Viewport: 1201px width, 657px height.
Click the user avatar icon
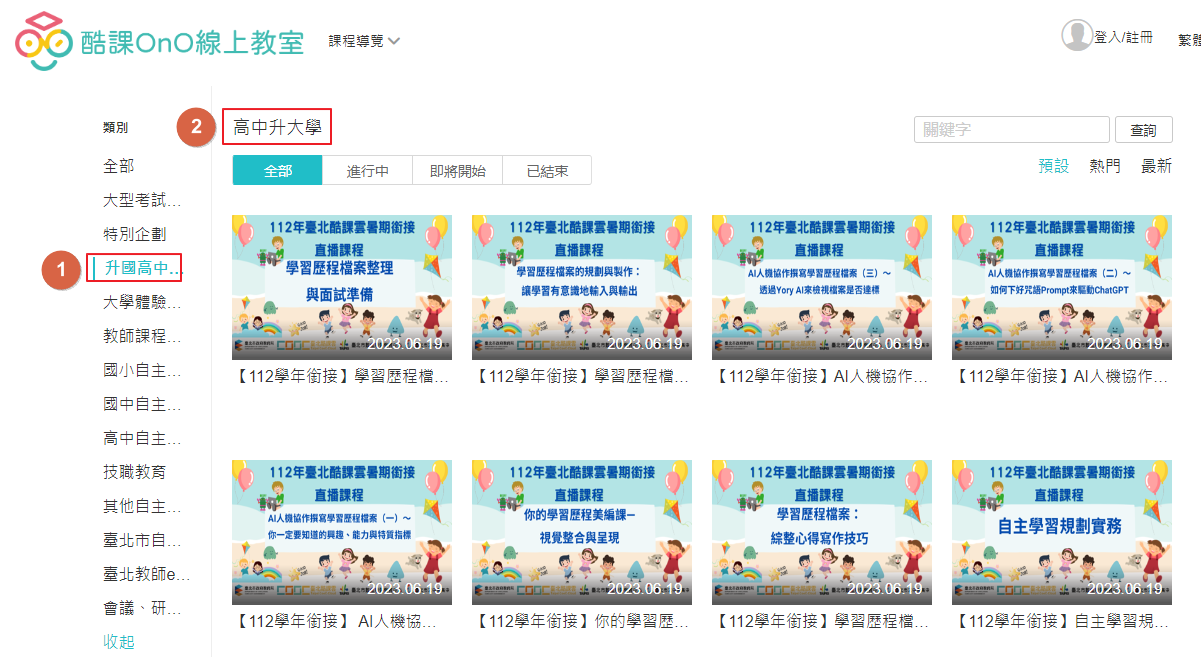tap(1077, 35)
